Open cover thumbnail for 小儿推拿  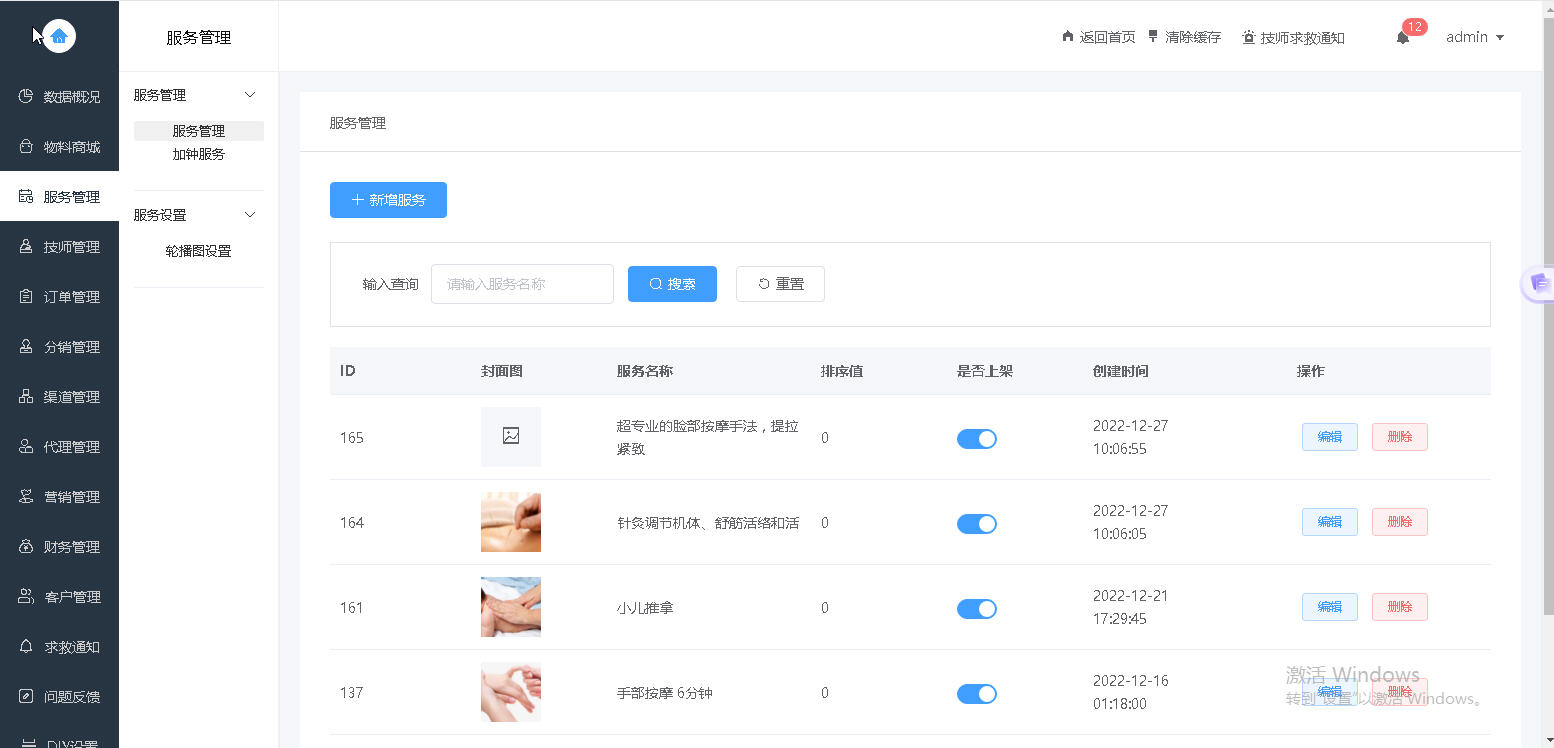[511, 607]
